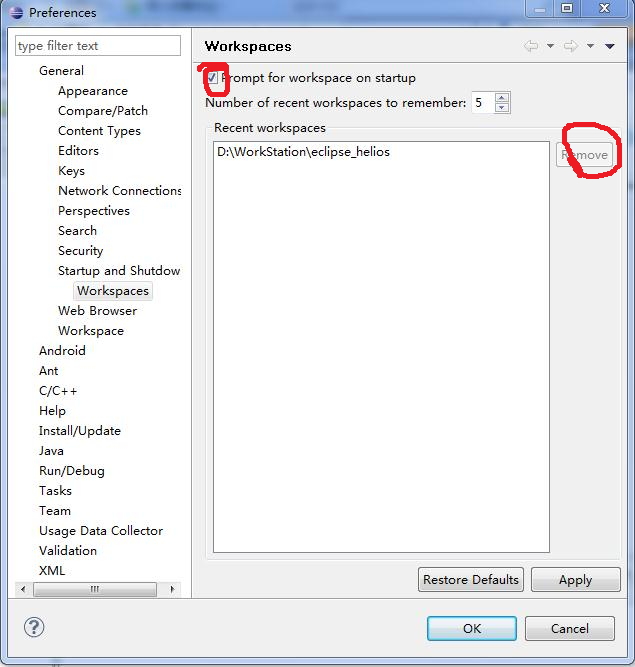Screen dimensions: 635x667
Task: Select Ant in preferences tree
Action: coord(48,371)
